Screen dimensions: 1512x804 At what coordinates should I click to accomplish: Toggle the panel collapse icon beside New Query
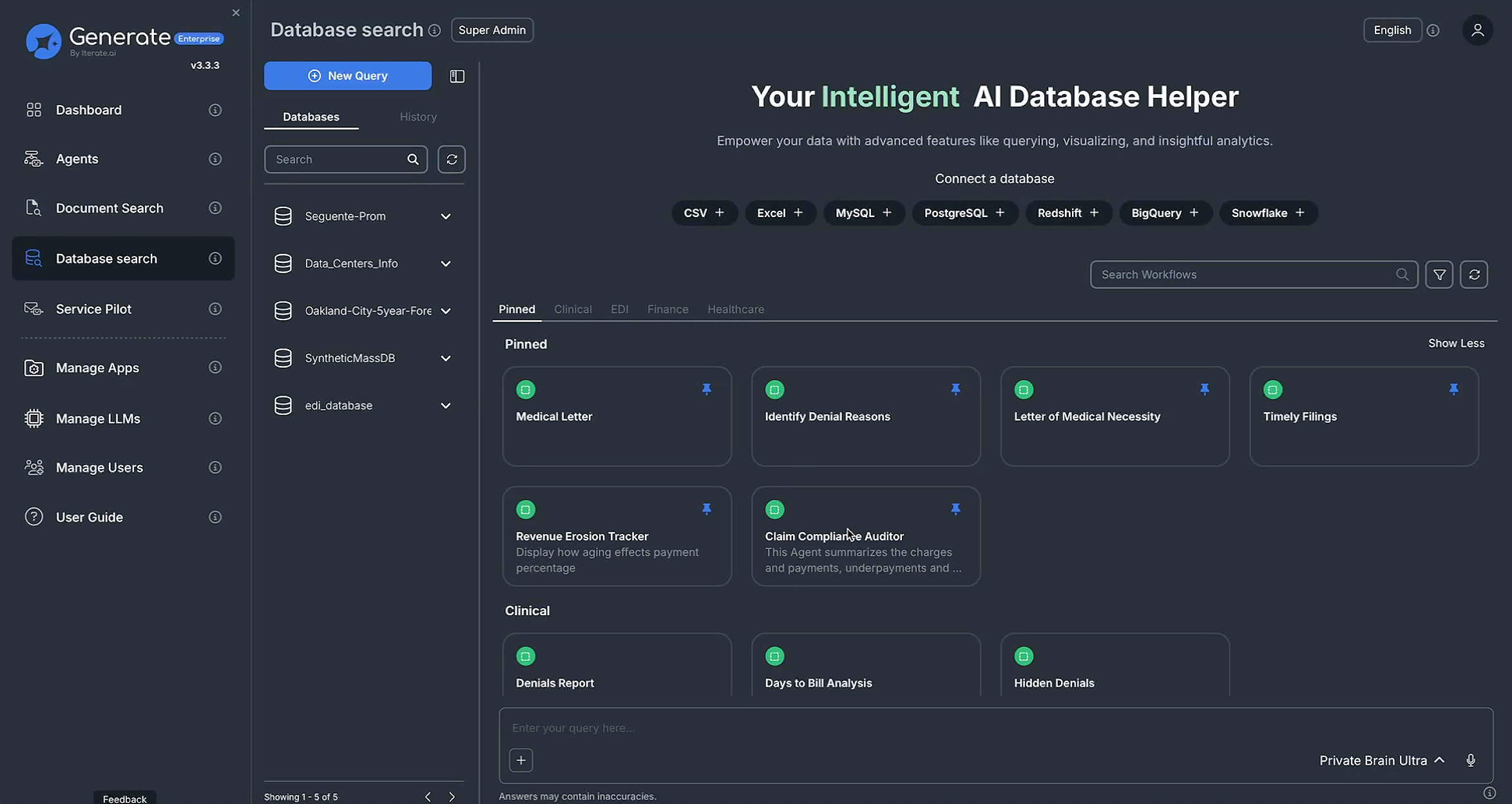[457, 75]
